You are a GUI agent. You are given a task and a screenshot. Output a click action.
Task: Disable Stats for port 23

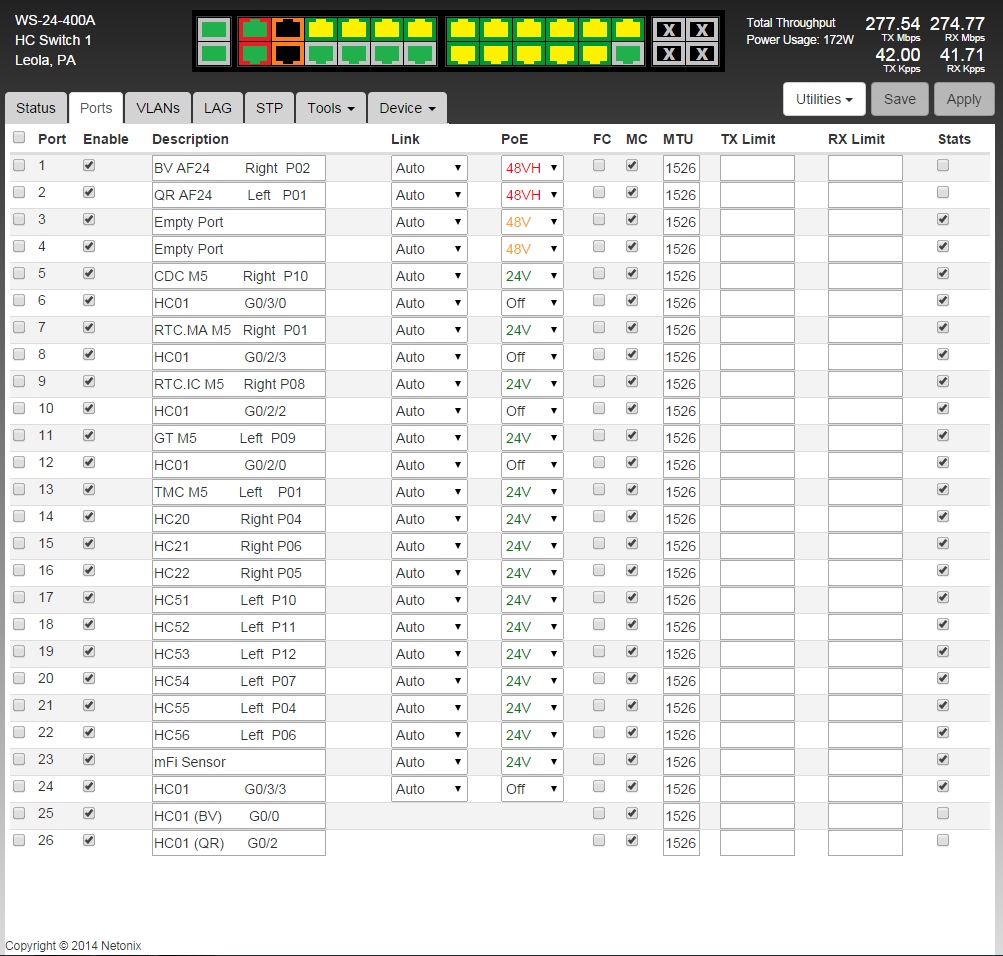click(943, 760)
